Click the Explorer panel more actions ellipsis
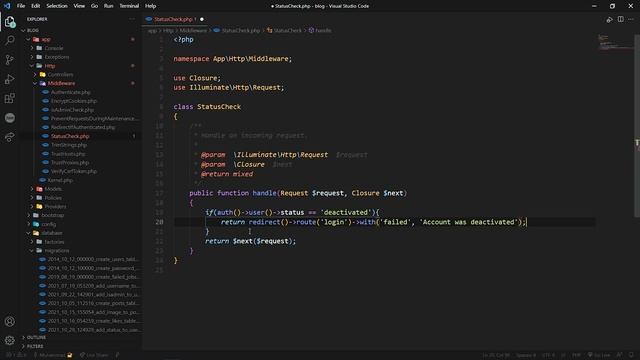The image size is (640, 360). [131, 19]
